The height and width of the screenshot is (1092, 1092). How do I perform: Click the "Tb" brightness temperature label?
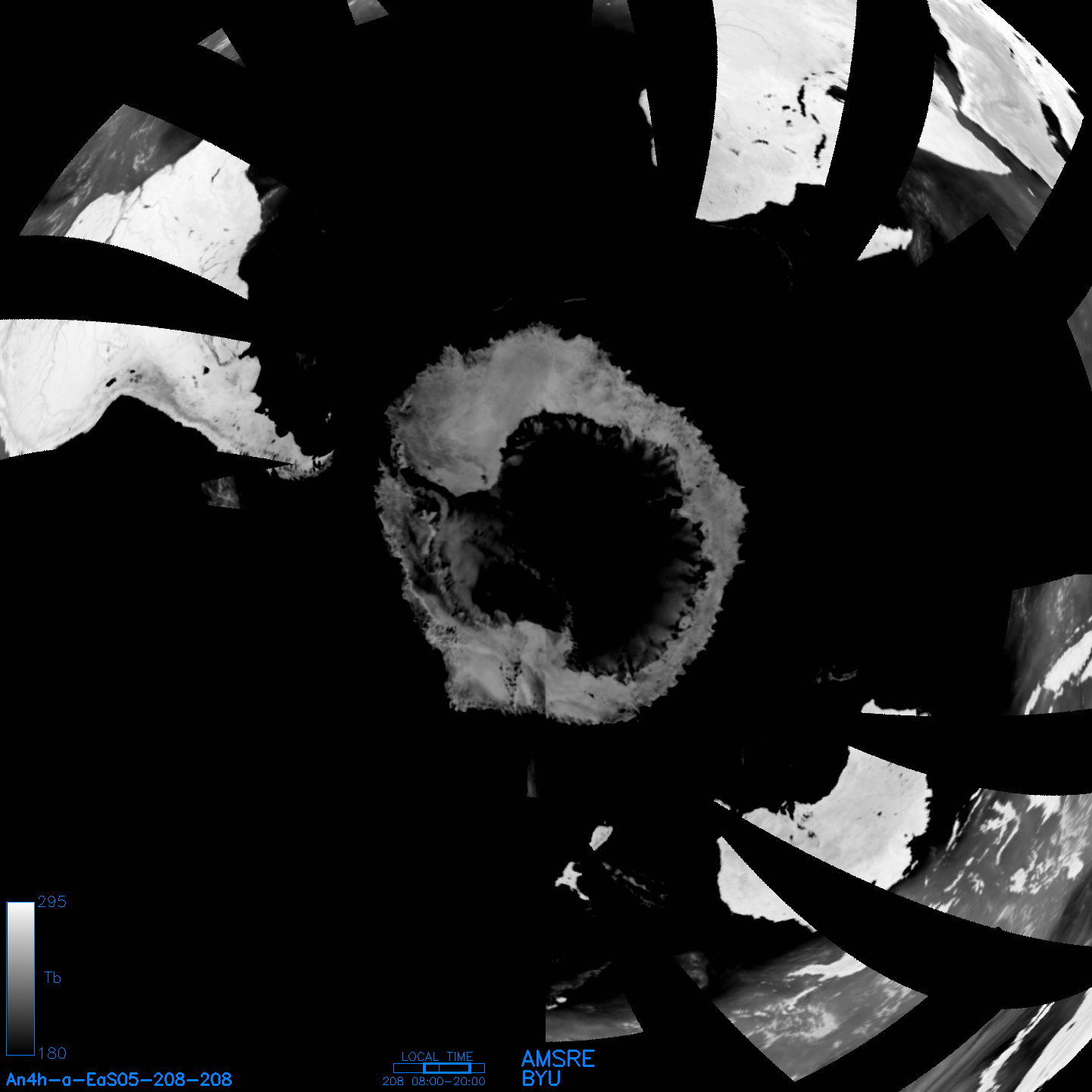(52, 978)
